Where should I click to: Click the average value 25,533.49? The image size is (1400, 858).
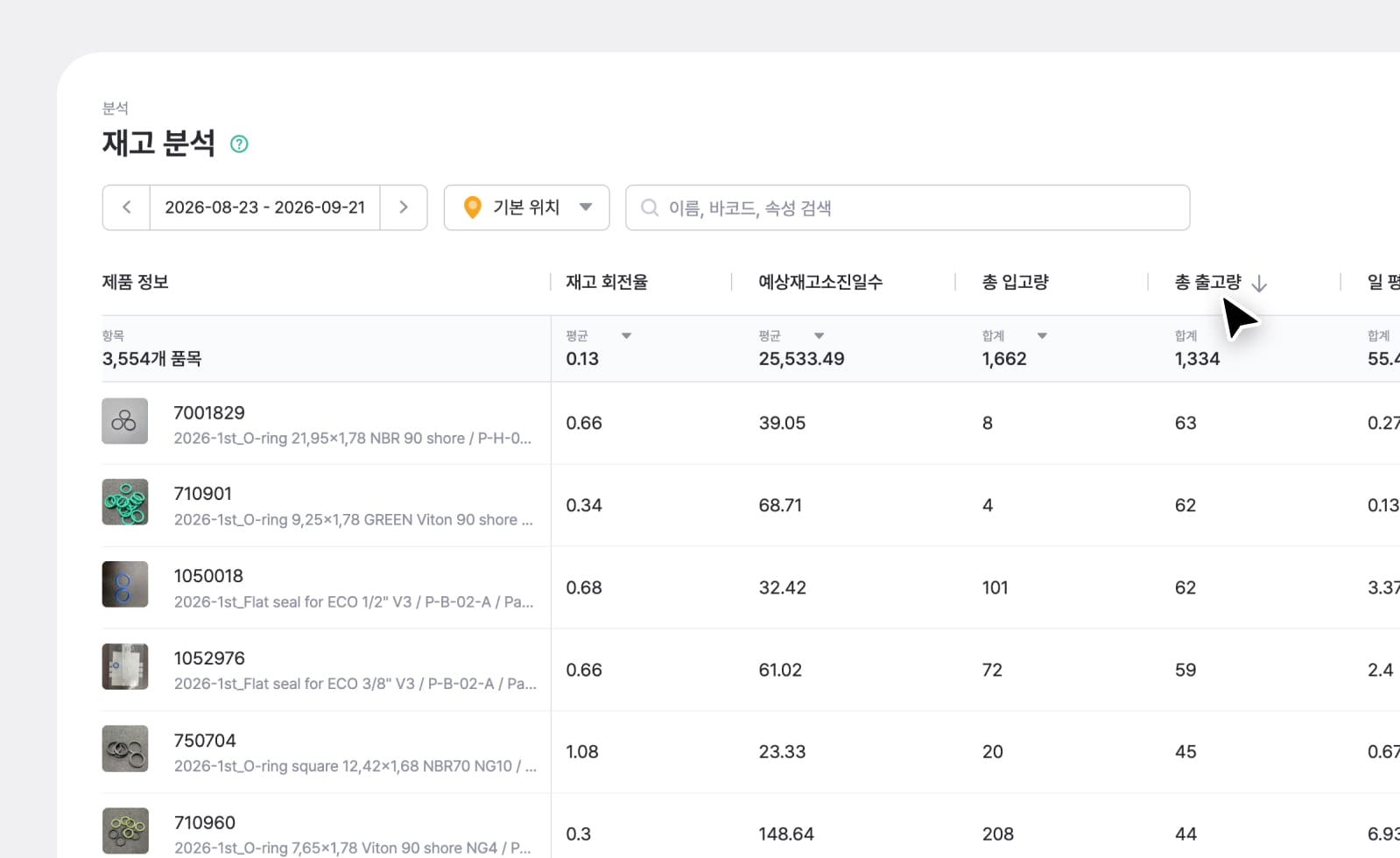pos(801,359)
